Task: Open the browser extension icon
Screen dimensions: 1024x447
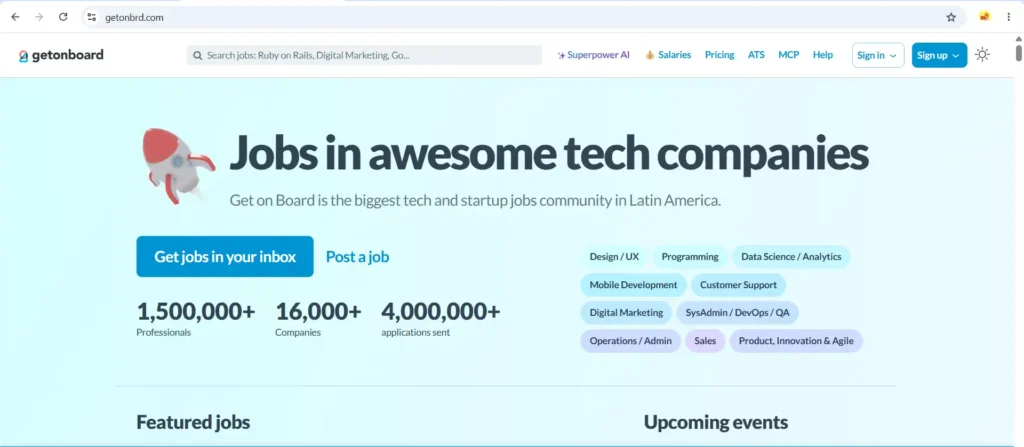Action: pos(985,17)
